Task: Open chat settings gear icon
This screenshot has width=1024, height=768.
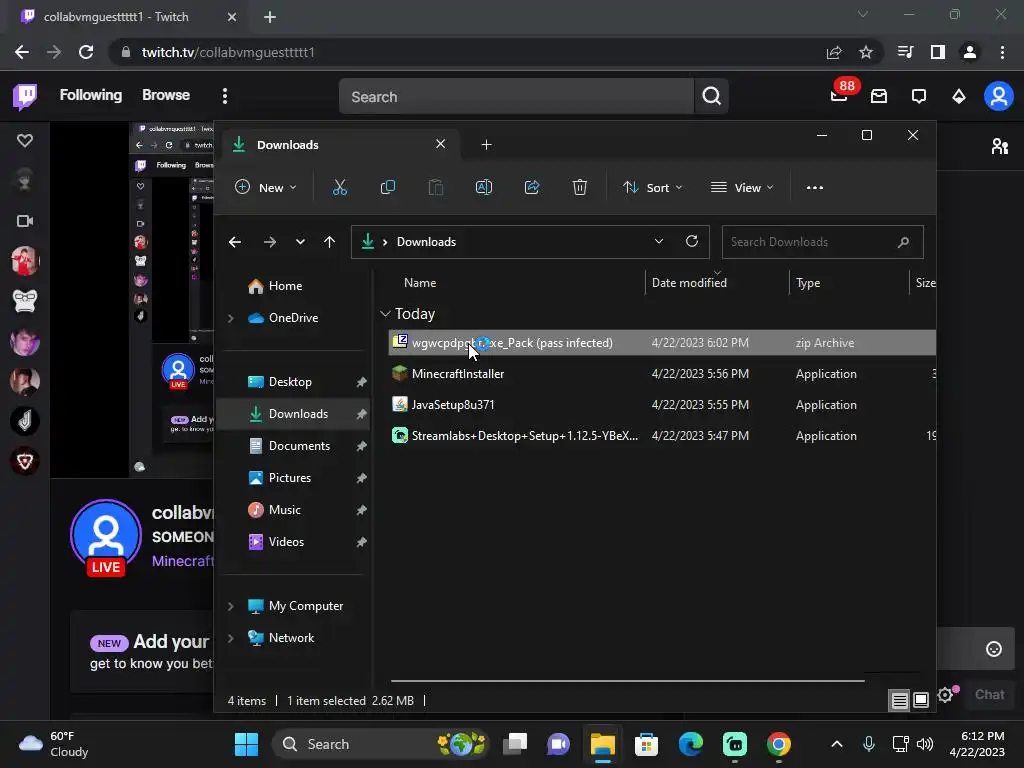Action: coord(945,695)
